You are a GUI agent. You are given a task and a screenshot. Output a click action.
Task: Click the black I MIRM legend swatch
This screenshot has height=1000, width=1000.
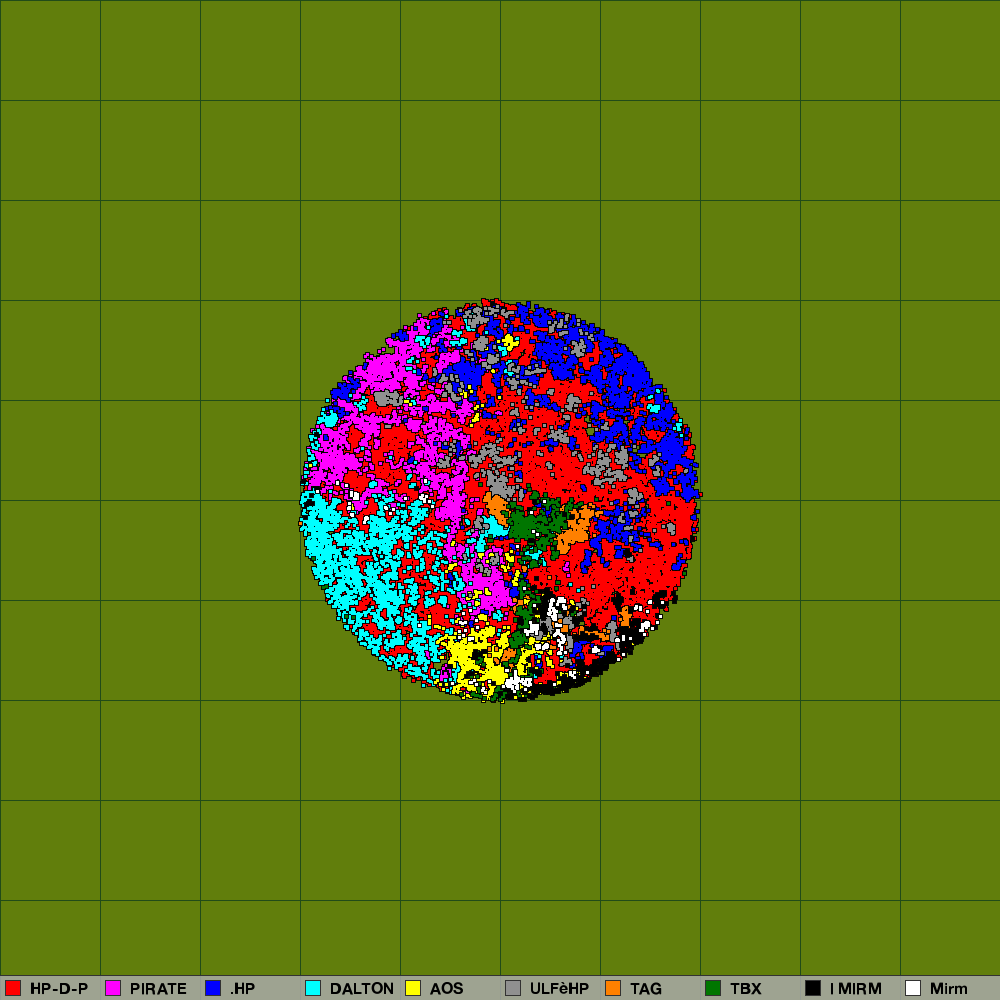pyautogui.click(x=813, y=988)
